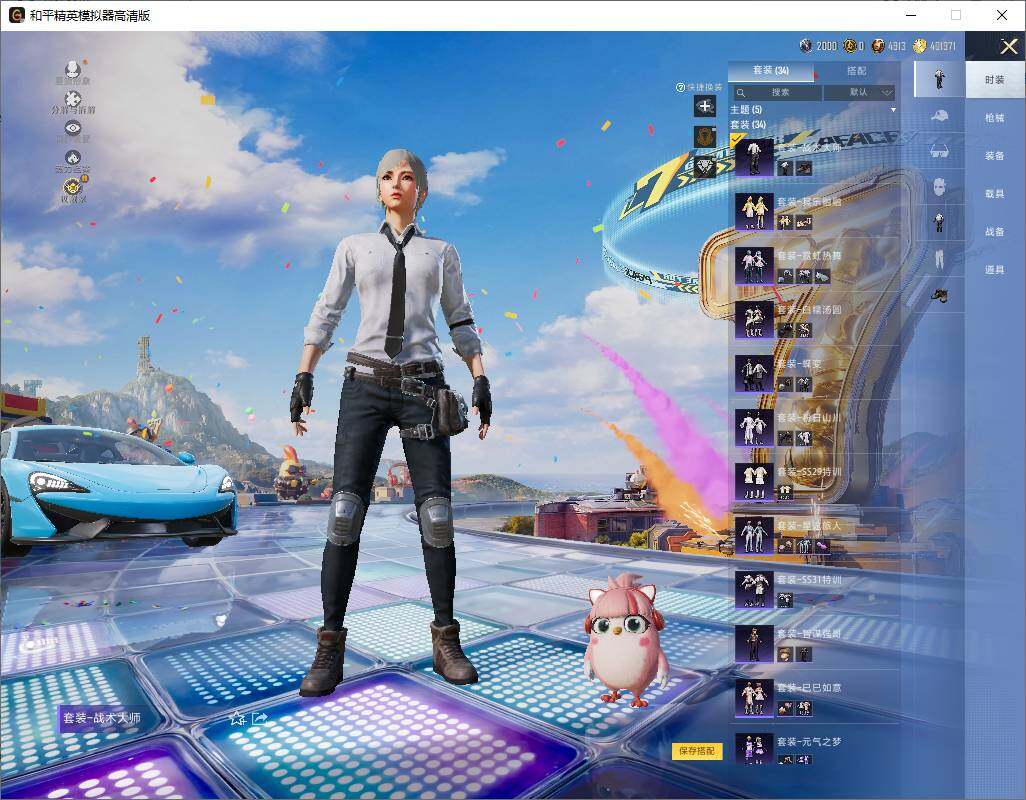Open the 载具 side tab
The height and width of the screenshot is (800, 1026).
[995, 194]
